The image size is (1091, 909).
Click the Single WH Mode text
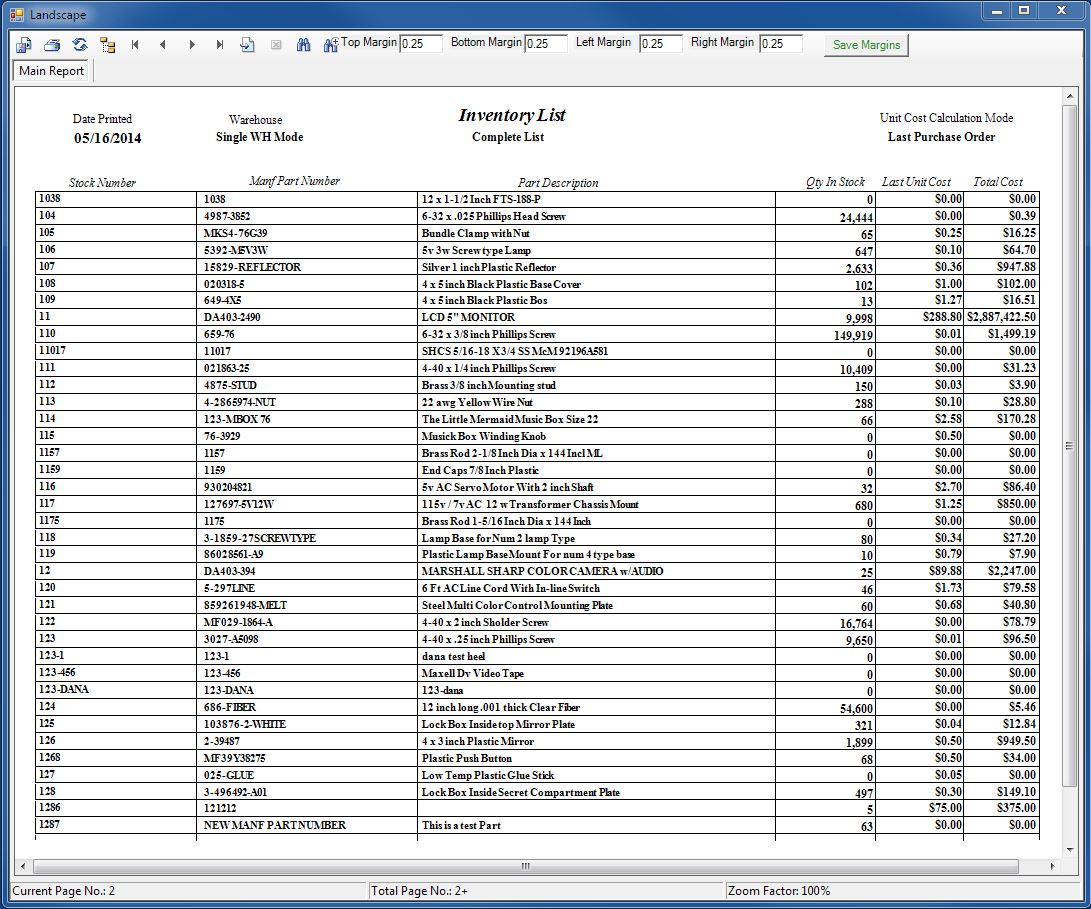tap(260, 137)
